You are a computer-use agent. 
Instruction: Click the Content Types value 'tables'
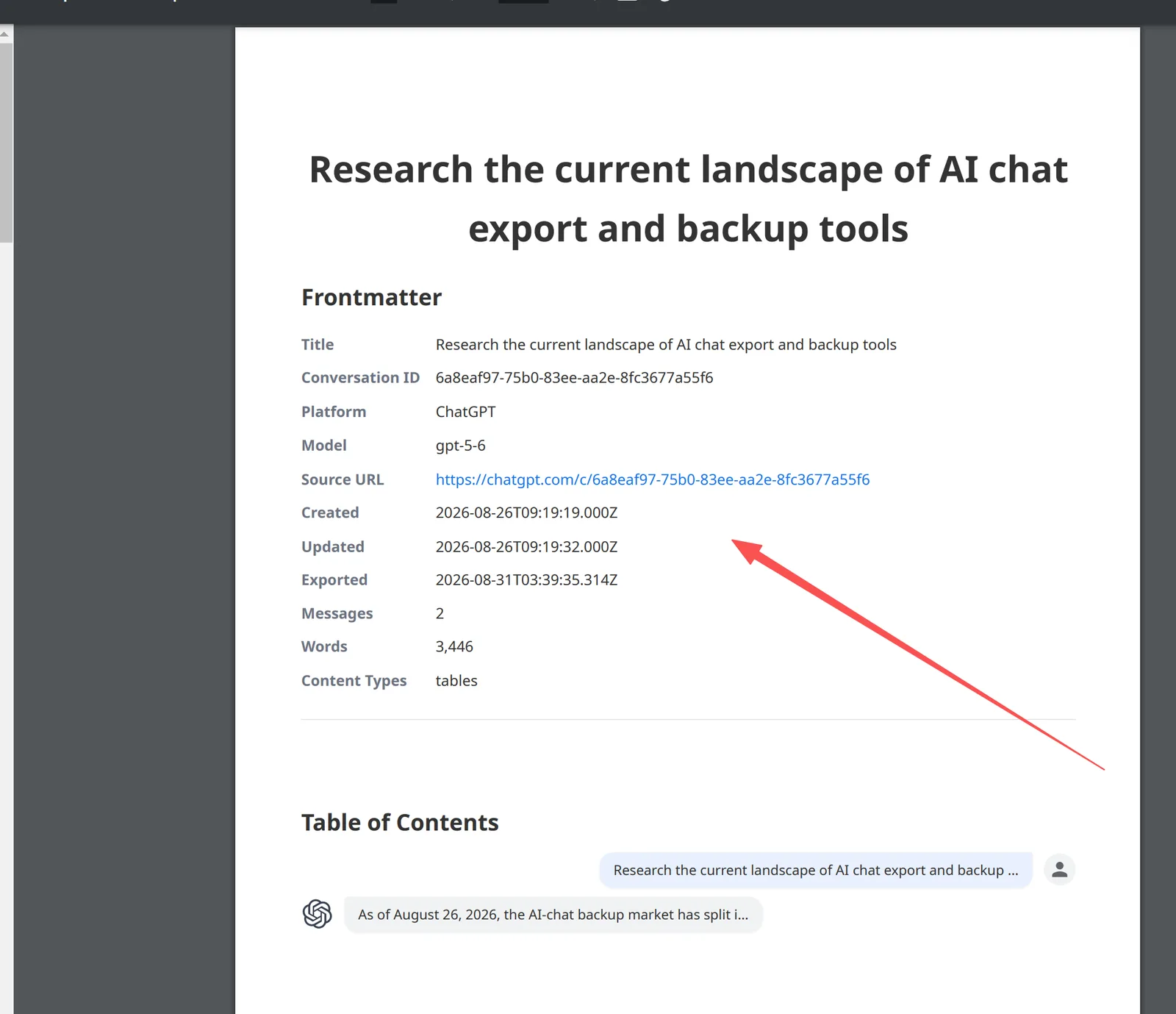pyautogui.click(x=456, y=681)
